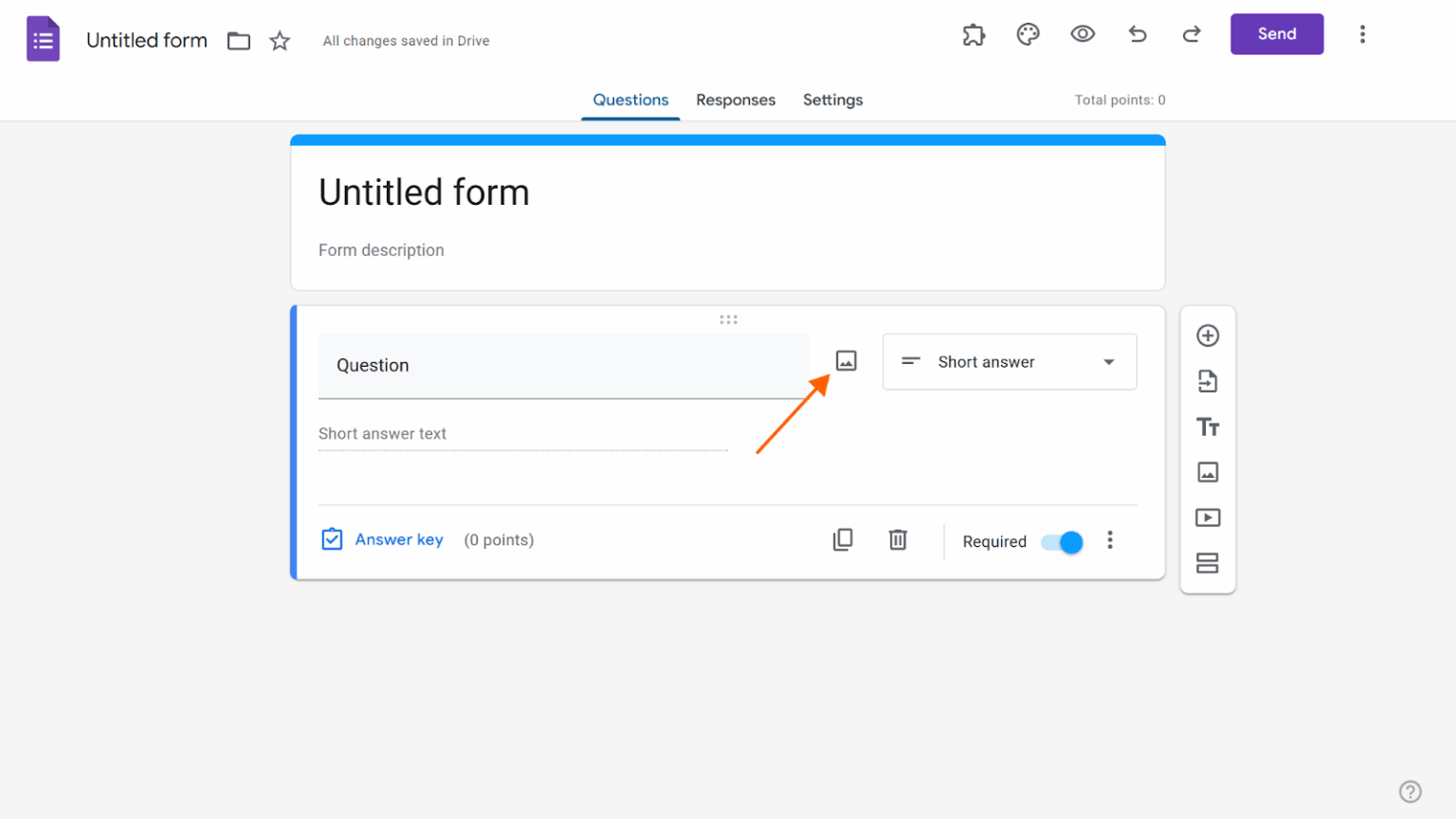Open the Answer key editor
Screen dimensions: 1456x819
(383, 538)
